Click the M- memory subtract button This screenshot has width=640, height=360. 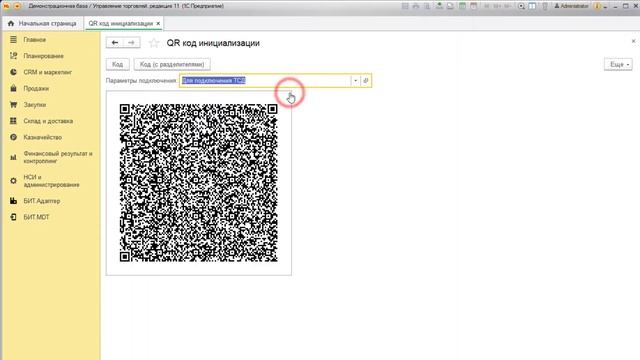click(x=507, y=6)
